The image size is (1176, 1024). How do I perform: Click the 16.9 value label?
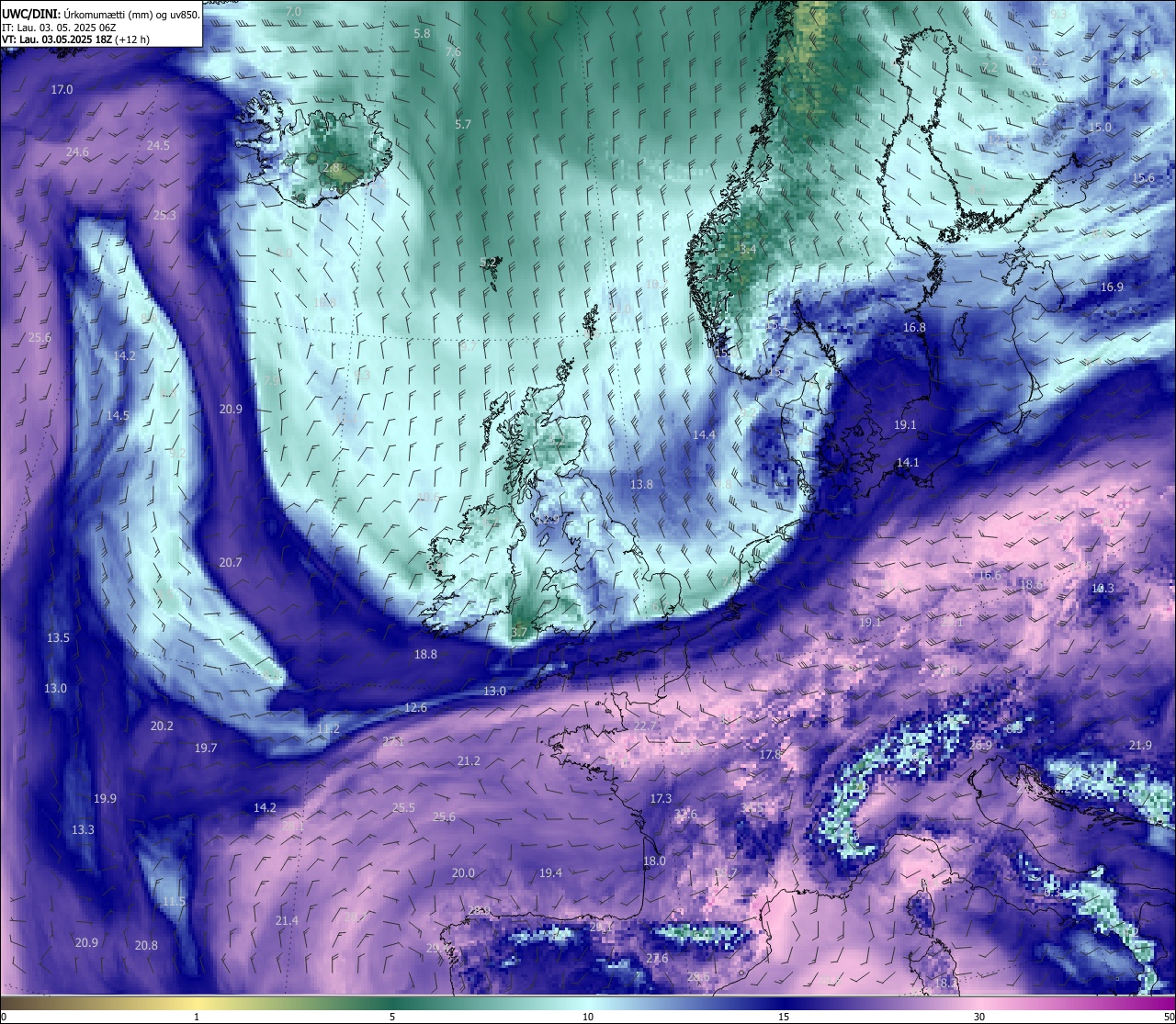tap(1112, 287)
